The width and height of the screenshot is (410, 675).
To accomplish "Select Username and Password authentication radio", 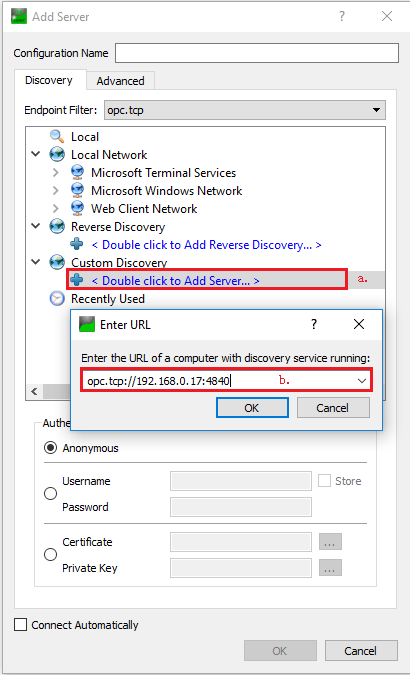I will tap(50, 494).
